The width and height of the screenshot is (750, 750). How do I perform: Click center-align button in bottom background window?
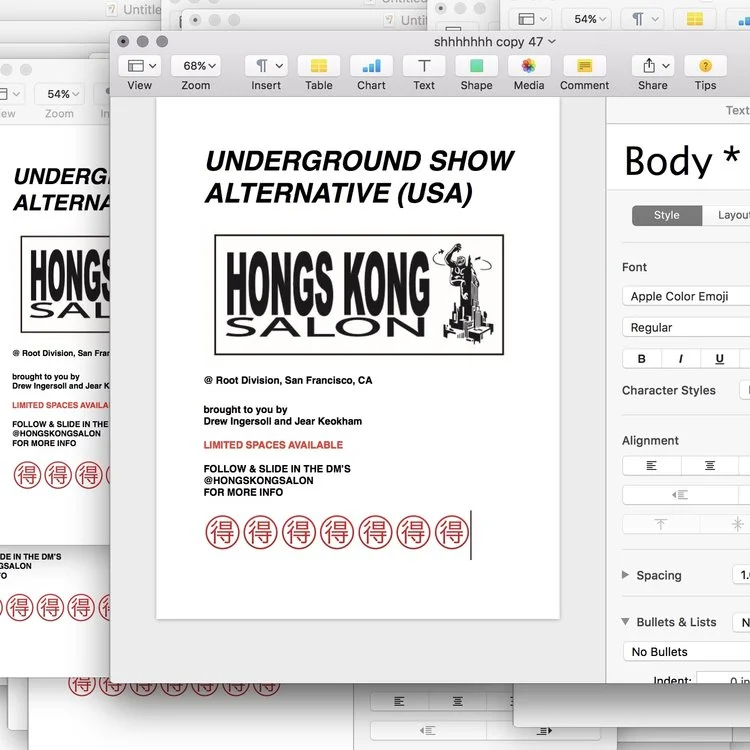[x=458, y=702]
